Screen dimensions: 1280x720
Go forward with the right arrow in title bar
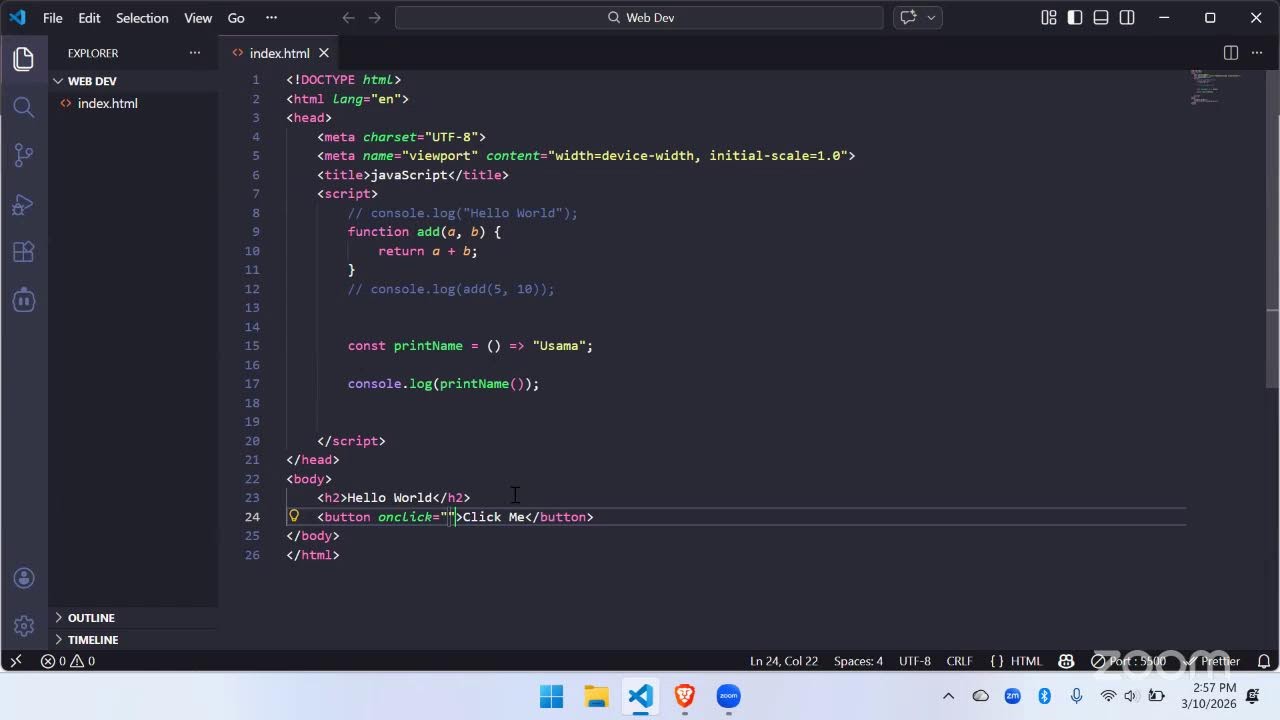point(375,18)
